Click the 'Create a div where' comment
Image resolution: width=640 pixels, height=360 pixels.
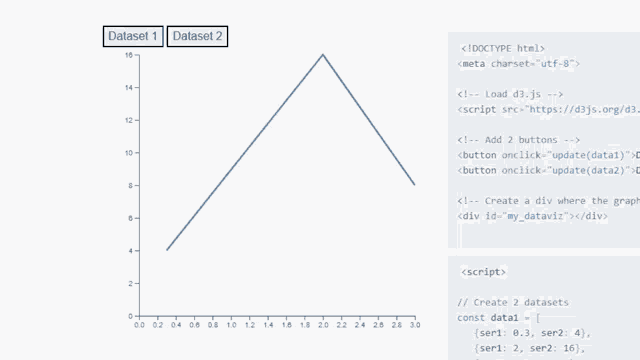(549, 201)
